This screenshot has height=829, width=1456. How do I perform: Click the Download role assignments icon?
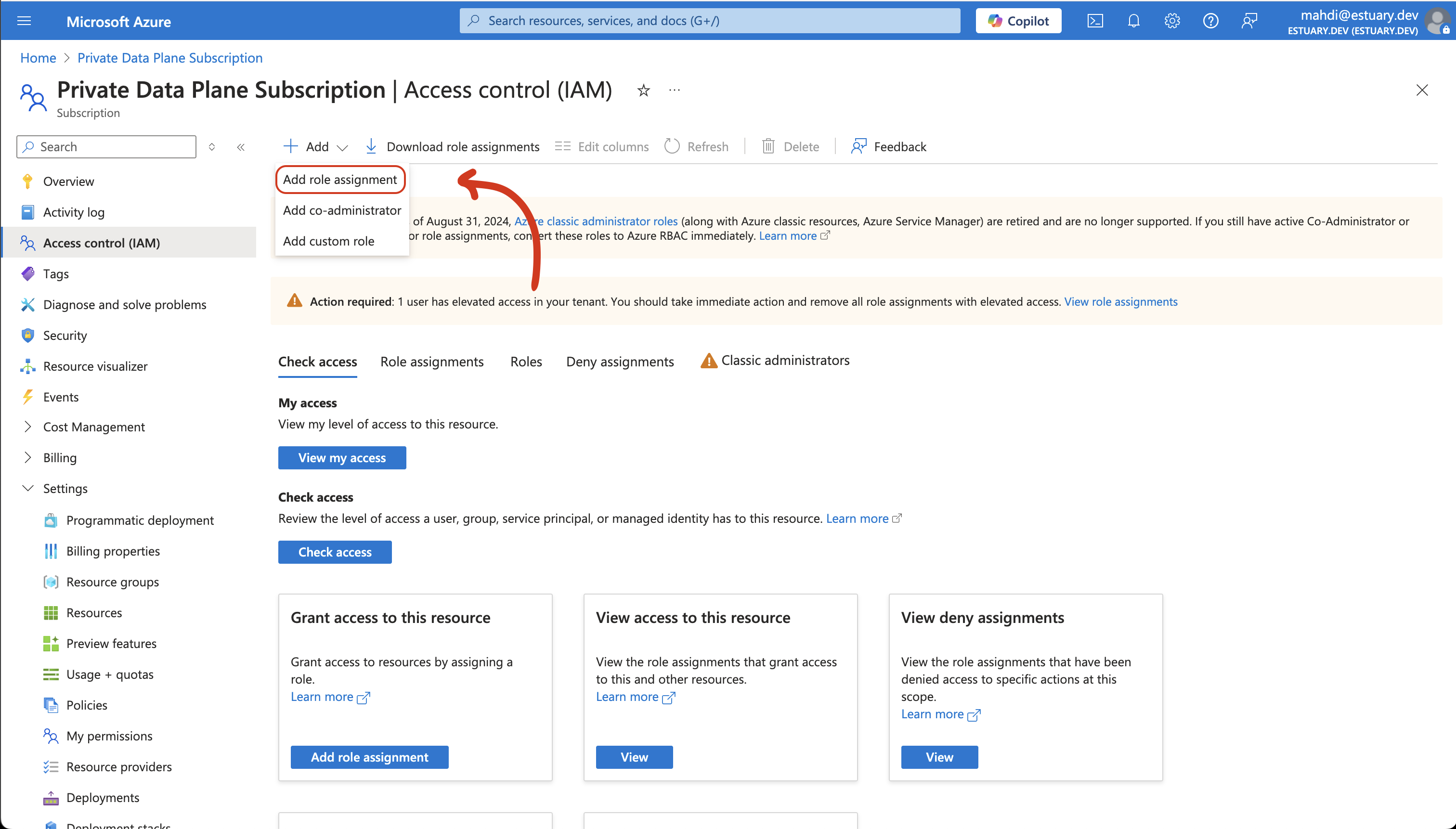371,146
